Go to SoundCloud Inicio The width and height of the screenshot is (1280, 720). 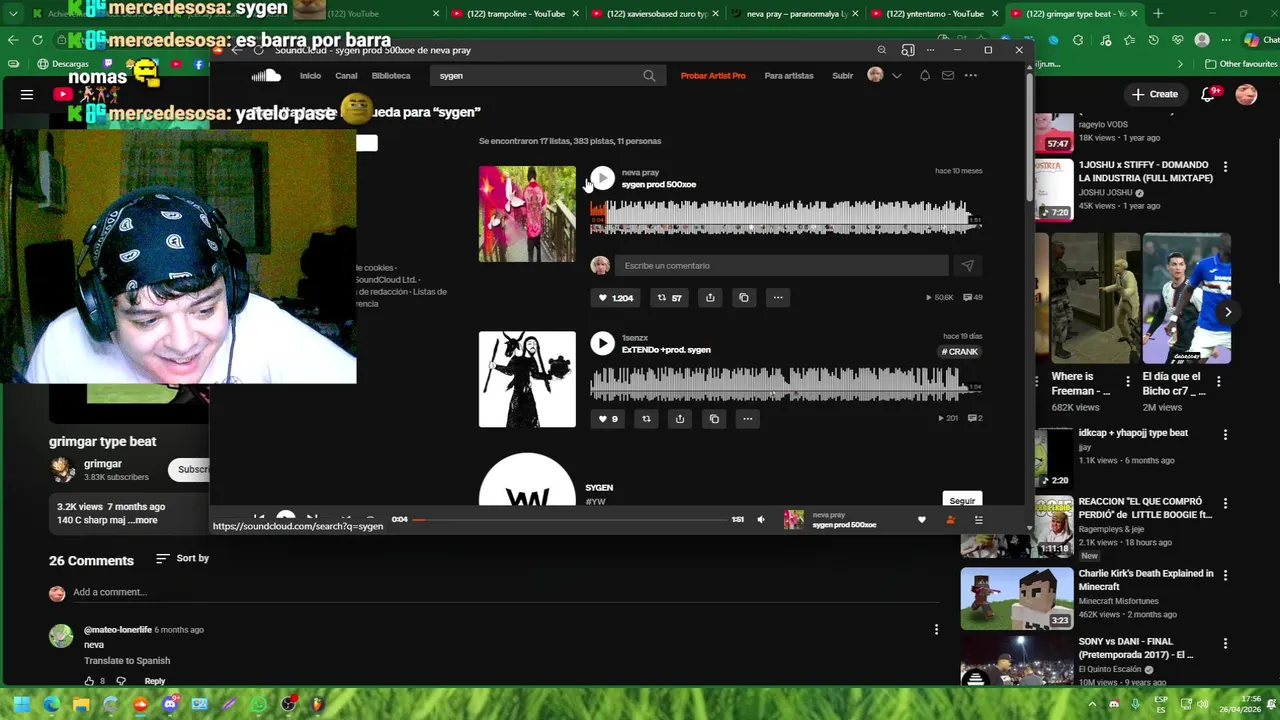pyautogui.click(x=310, y=76)
